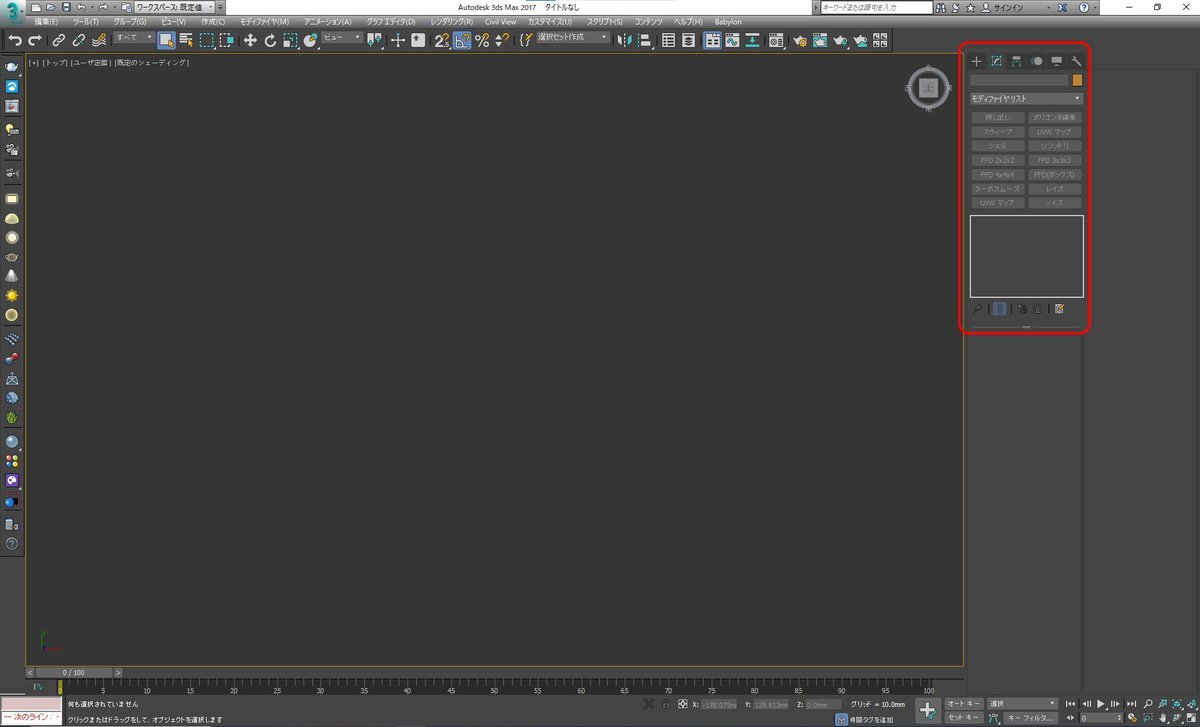Toggle Pin Stack icon below modifier stack
Image resolution: width=1200 pixels, height=727 pixels.
[977, 309]
